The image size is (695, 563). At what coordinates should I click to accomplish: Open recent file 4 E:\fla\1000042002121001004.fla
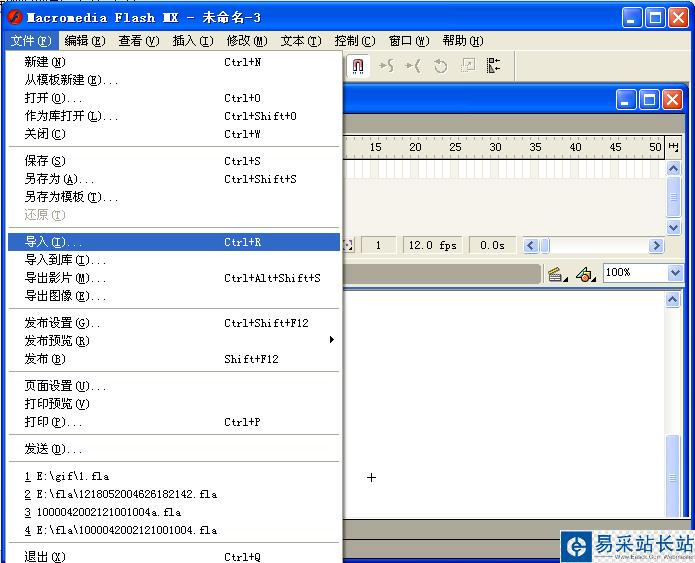pyautogui.click(x=174, y=530)
